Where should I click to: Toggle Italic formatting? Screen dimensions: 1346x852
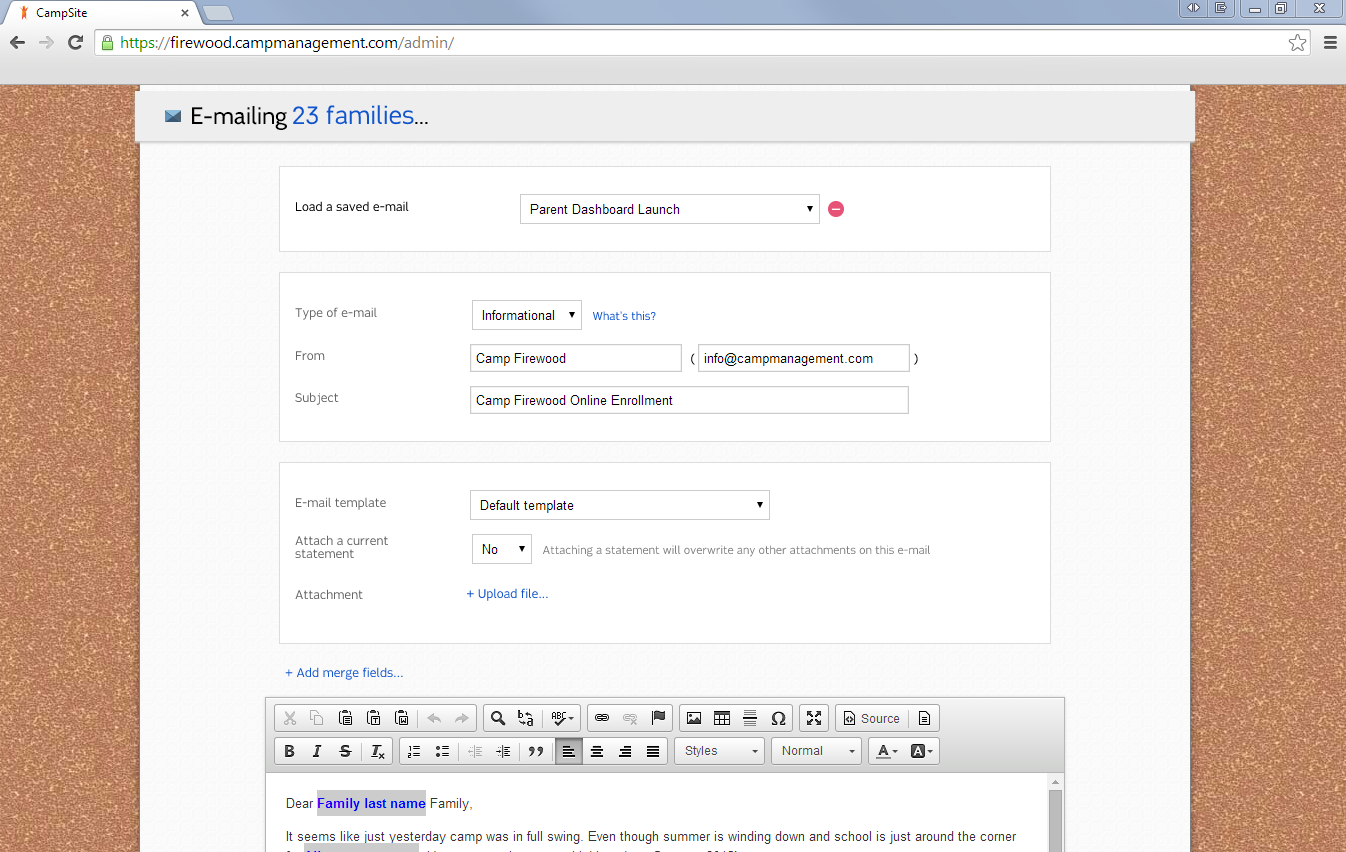317,751
